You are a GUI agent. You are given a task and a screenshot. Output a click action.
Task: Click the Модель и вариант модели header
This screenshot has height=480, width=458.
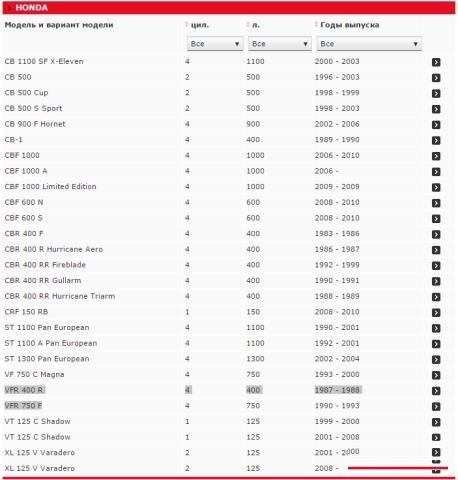pyautogui.click(x=59, y=25)
